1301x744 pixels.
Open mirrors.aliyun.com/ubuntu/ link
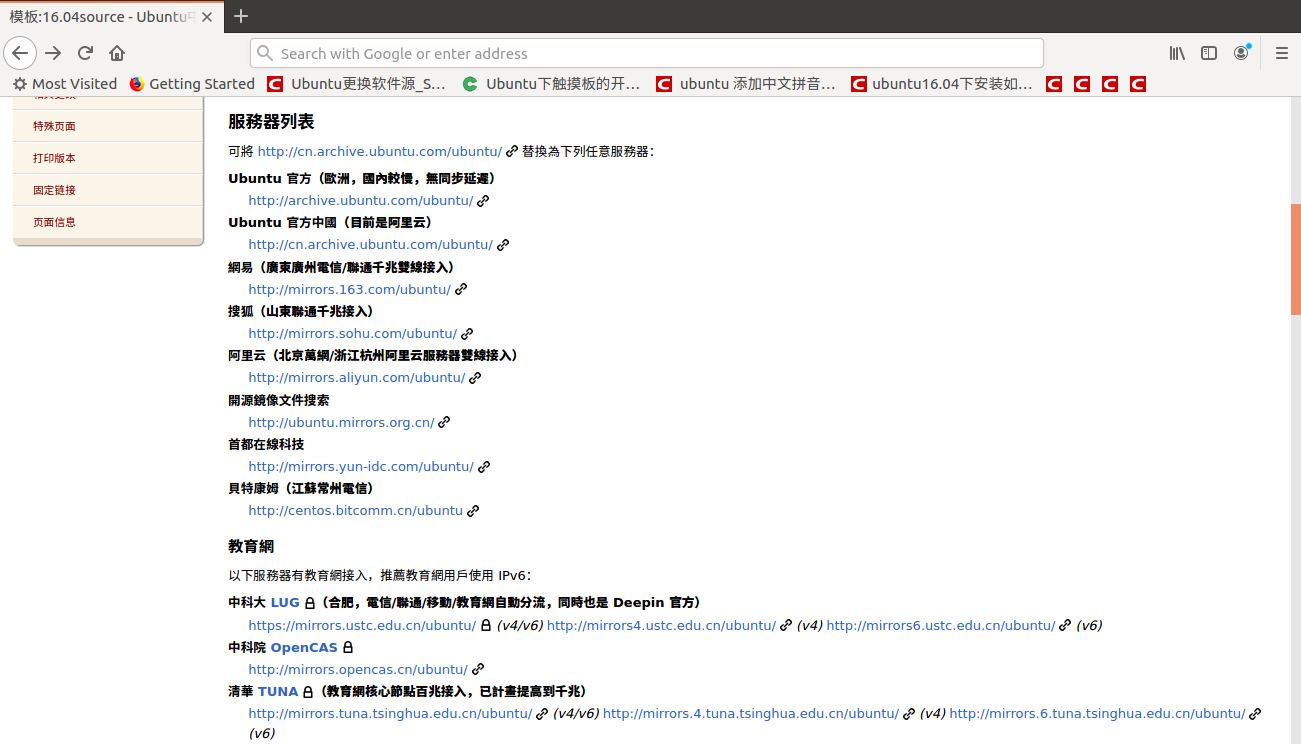click(357, 377)
